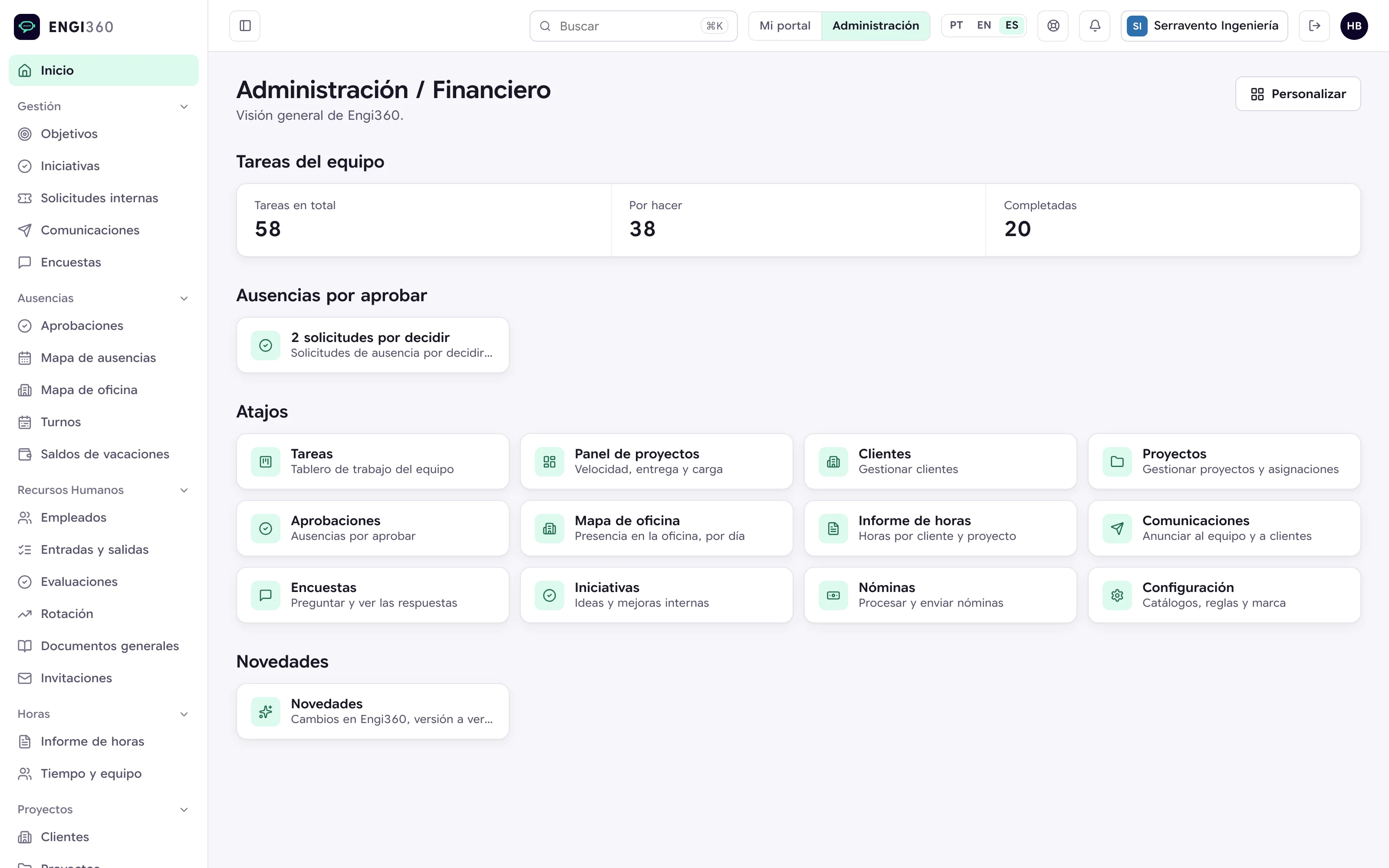The image size is (1389, 868).
Task: Switch to the Mi portal tab
Action: 785,26
